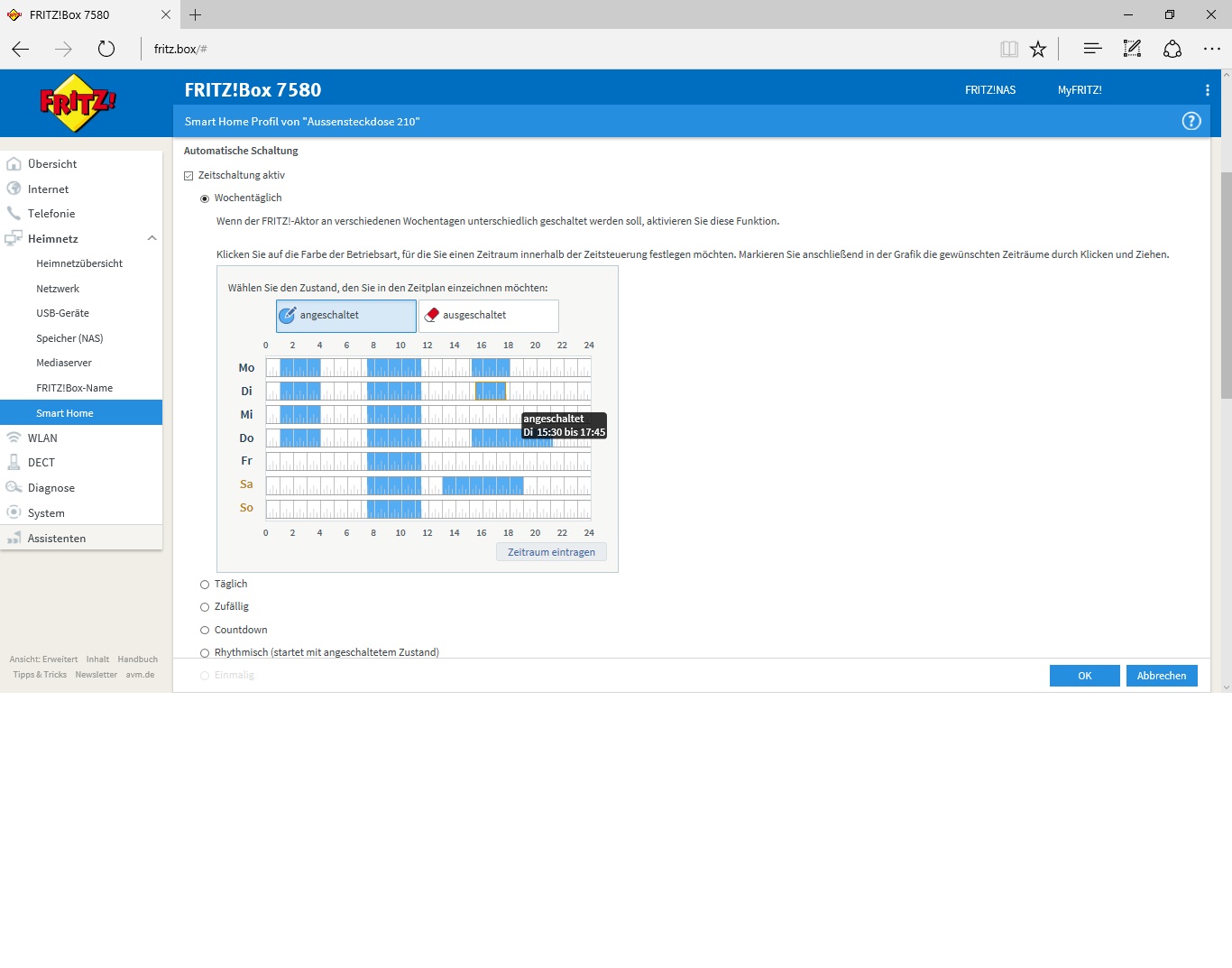Click Monday's early morning blue block
The image size is (1232, 968).
click(x=300, y=367)
